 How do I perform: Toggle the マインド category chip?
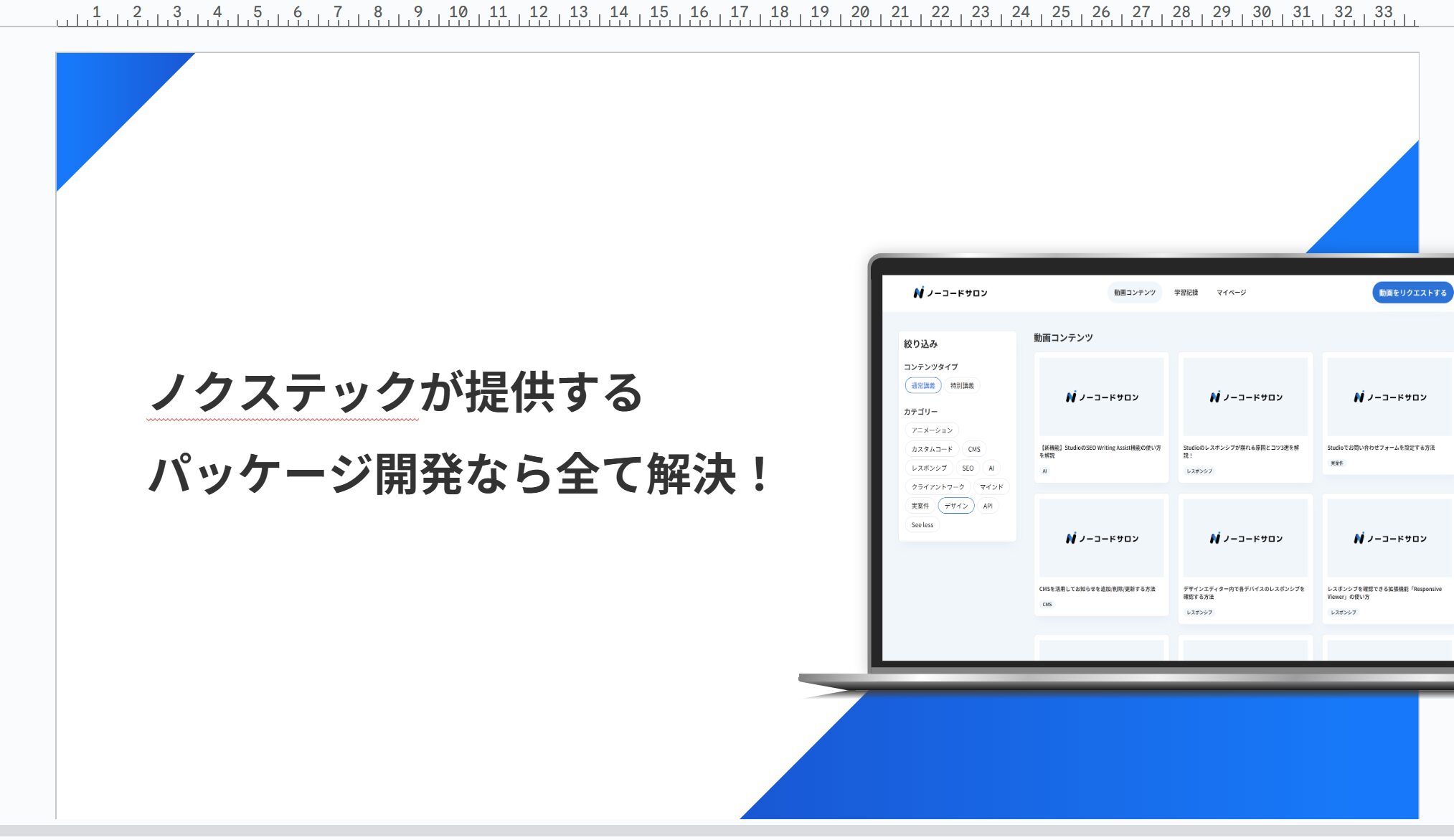point(991,487)
